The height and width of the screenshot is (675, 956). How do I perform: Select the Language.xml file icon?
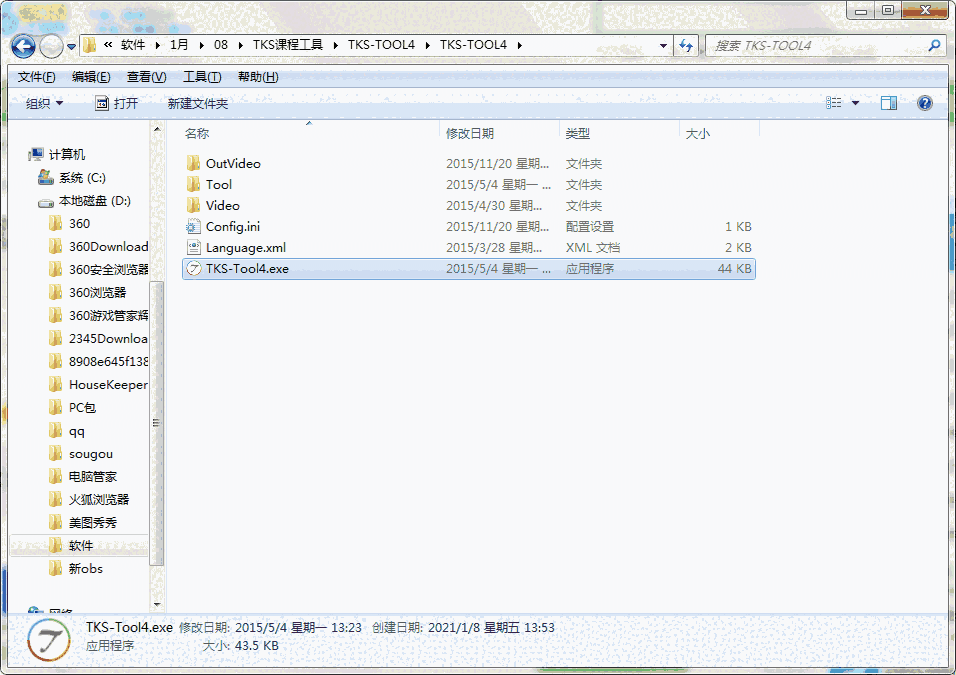(193, 248)
